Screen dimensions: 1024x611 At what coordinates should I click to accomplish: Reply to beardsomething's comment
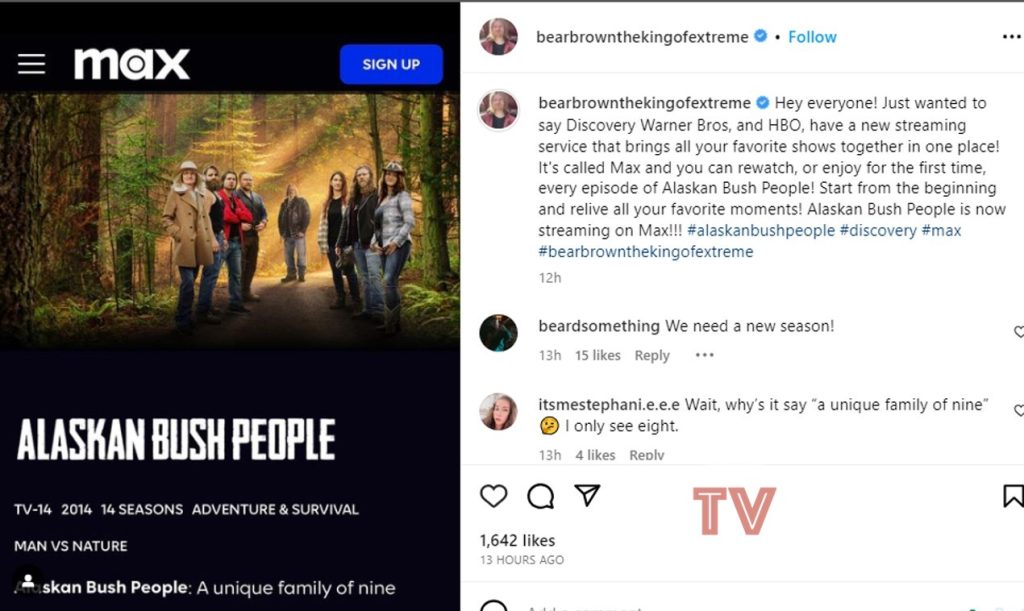652,355
